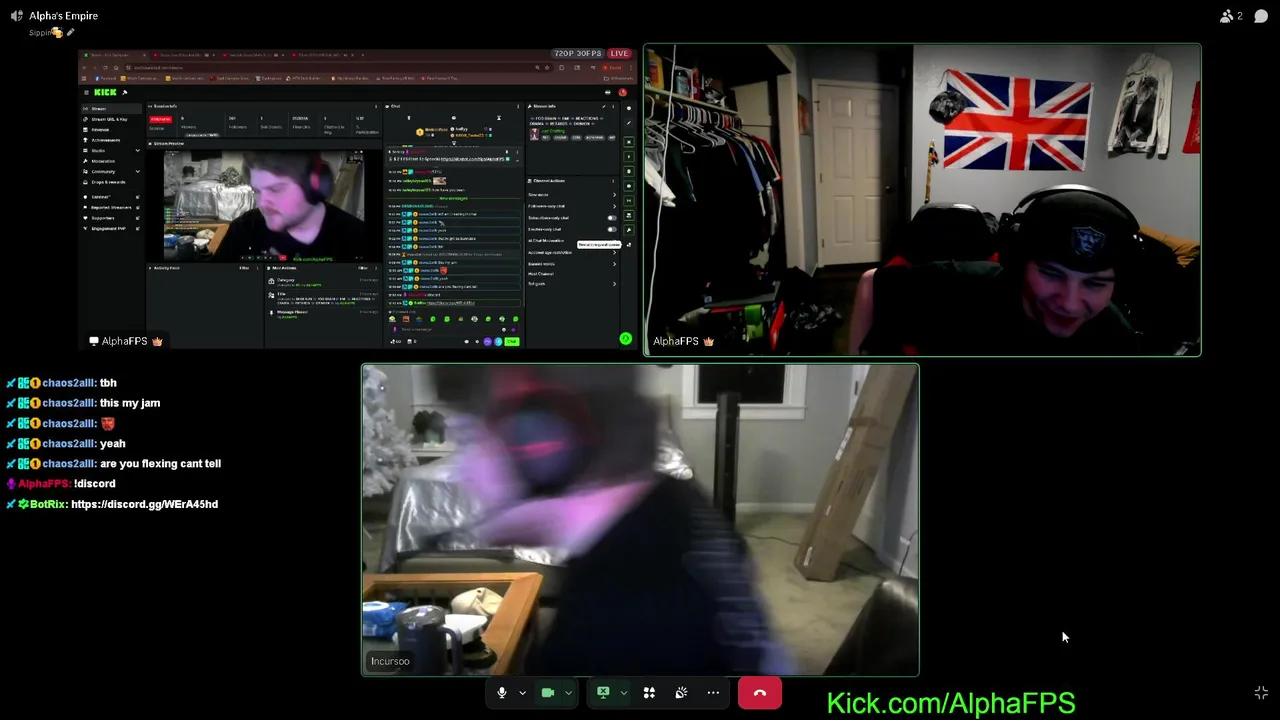Mute the microphone in call controls
This screenshot has width=1280, height=720.
tap(502, 692)
